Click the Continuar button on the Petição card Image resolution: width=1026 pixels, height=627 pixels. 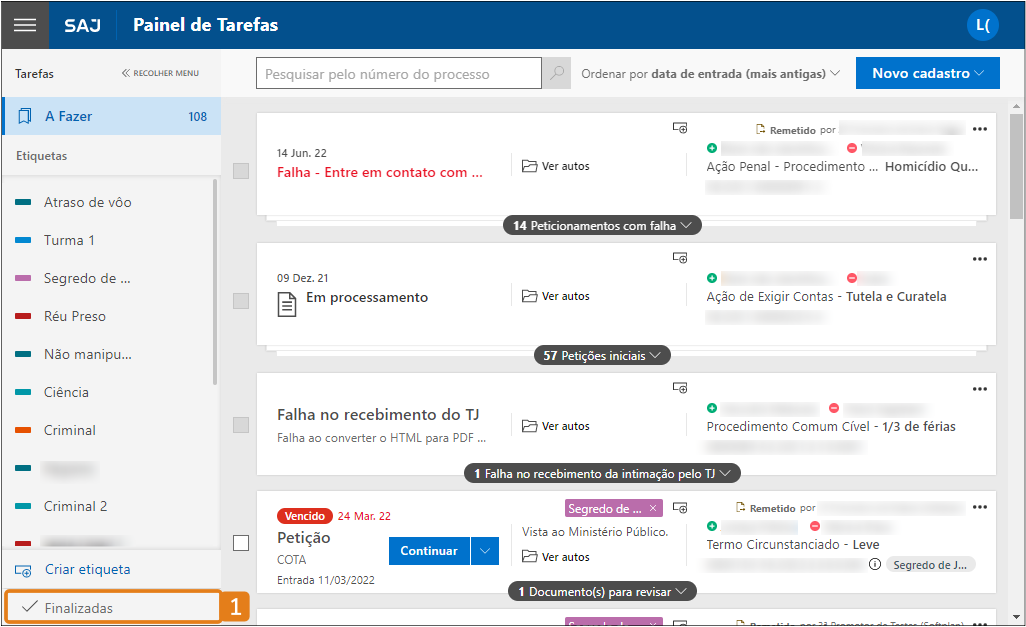428,550
